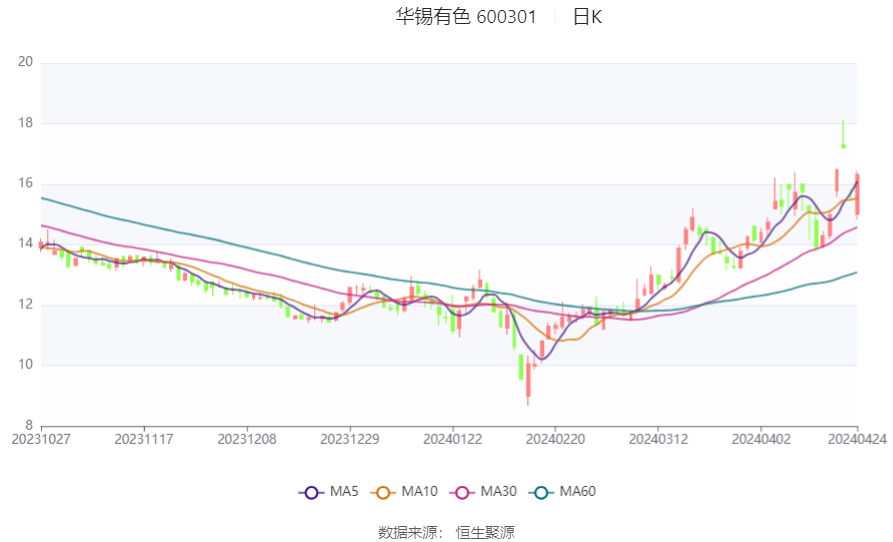Image resolution: width=893 pixels, height=542 pixels.
Task: Click x-axis date label 20231027
Action: 41,440
